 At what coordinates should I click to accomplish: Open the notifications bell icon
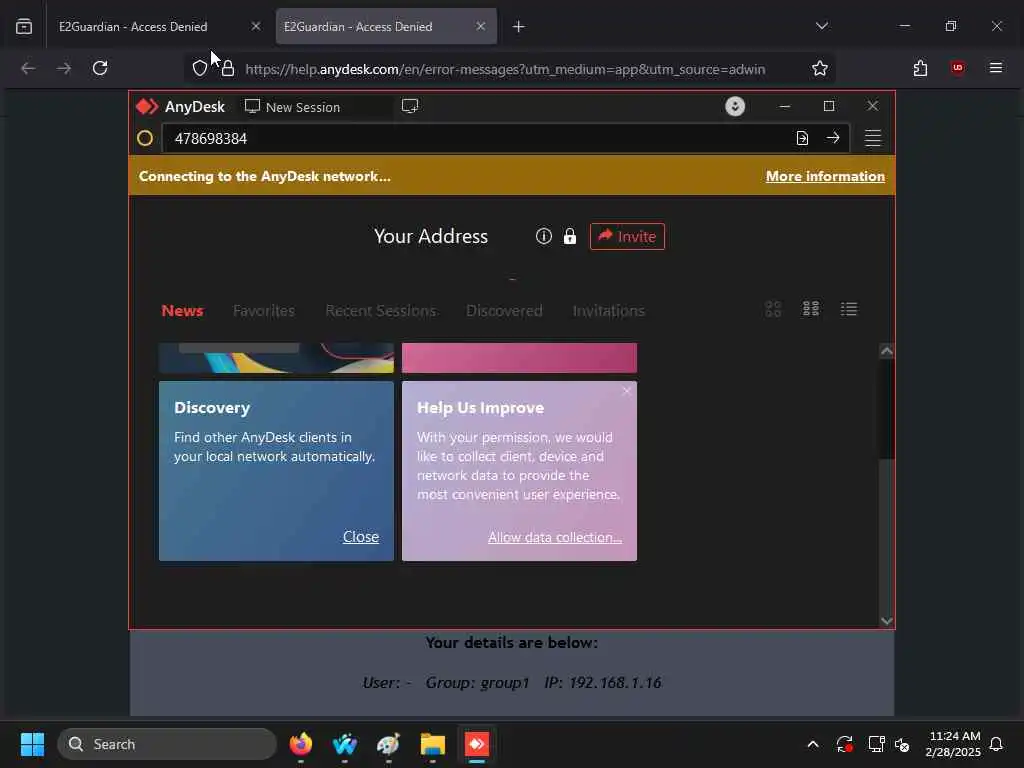coord(997,744)
